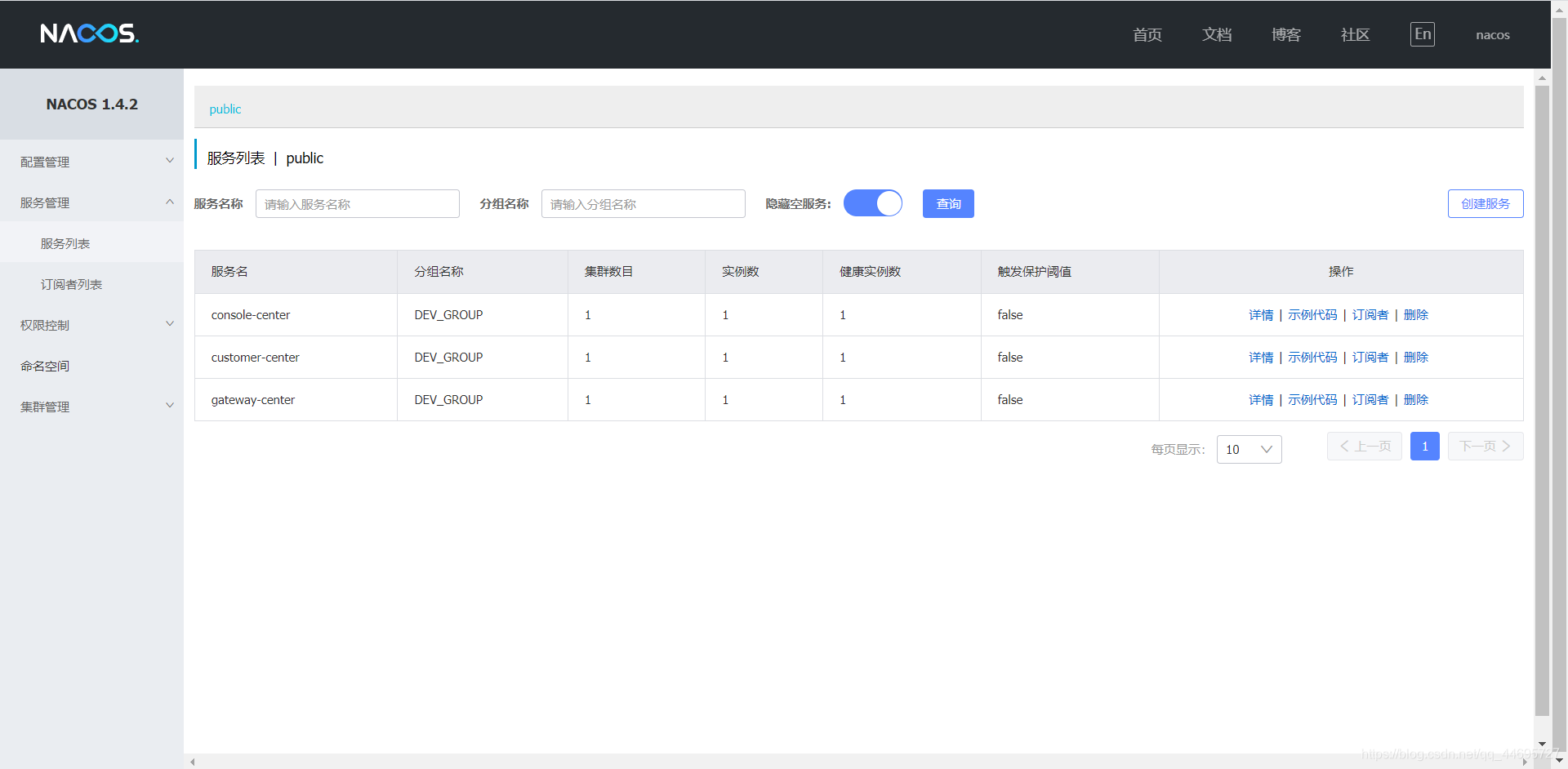Click the 查询 search button
The width and height of the screenshot is (1568, 769).
tap(948, 203)
